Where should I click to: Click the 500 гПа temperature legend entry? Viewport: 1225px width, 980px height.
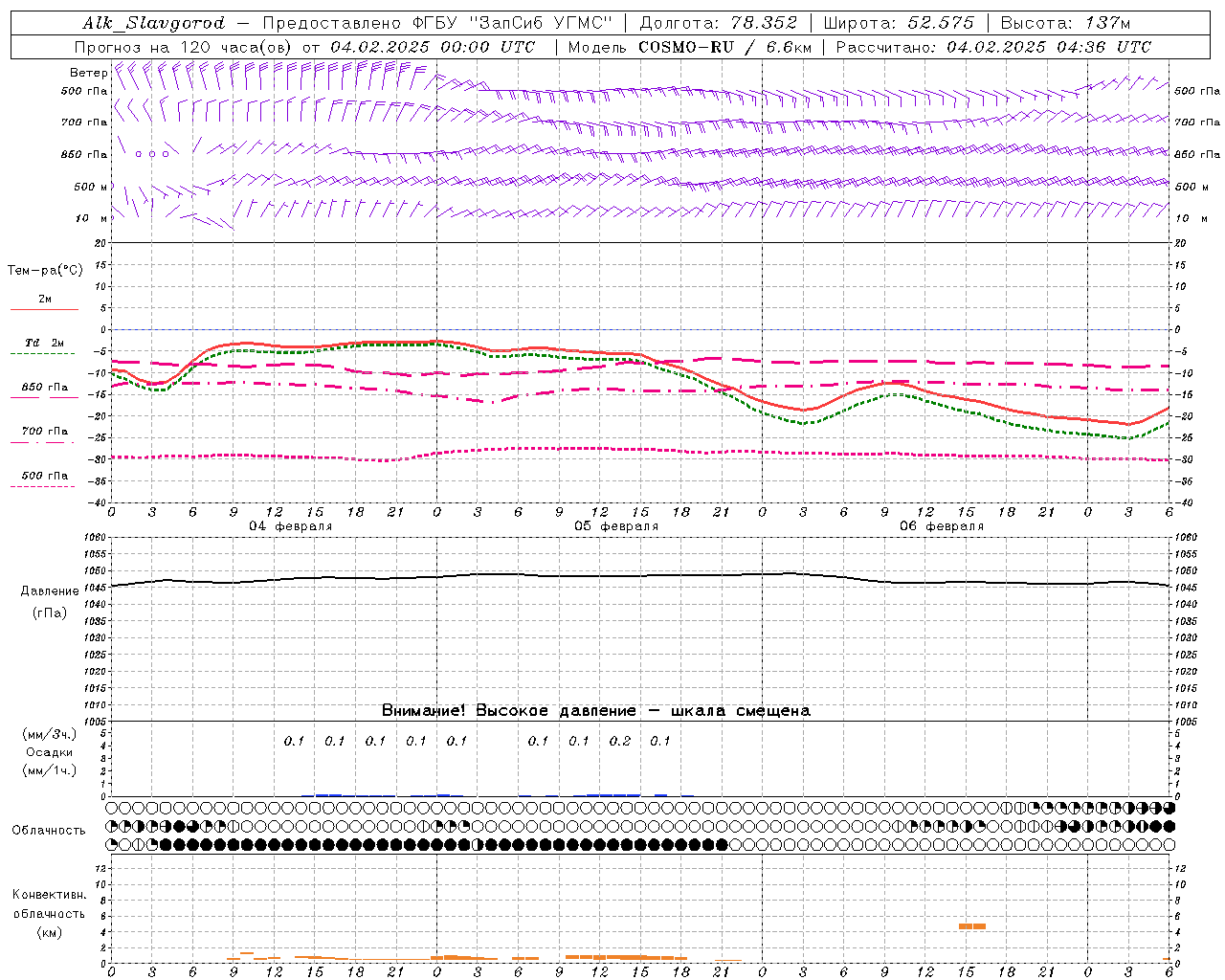[45, 475]
